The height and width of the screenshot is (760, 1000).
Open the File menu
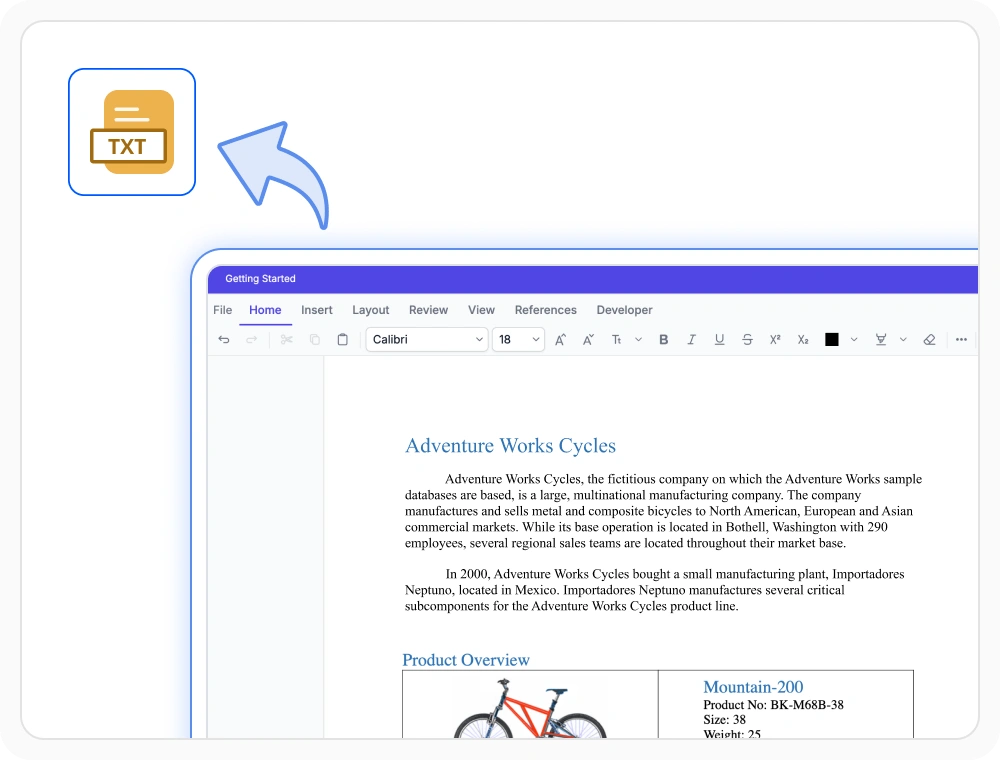(x=223, y=310)
